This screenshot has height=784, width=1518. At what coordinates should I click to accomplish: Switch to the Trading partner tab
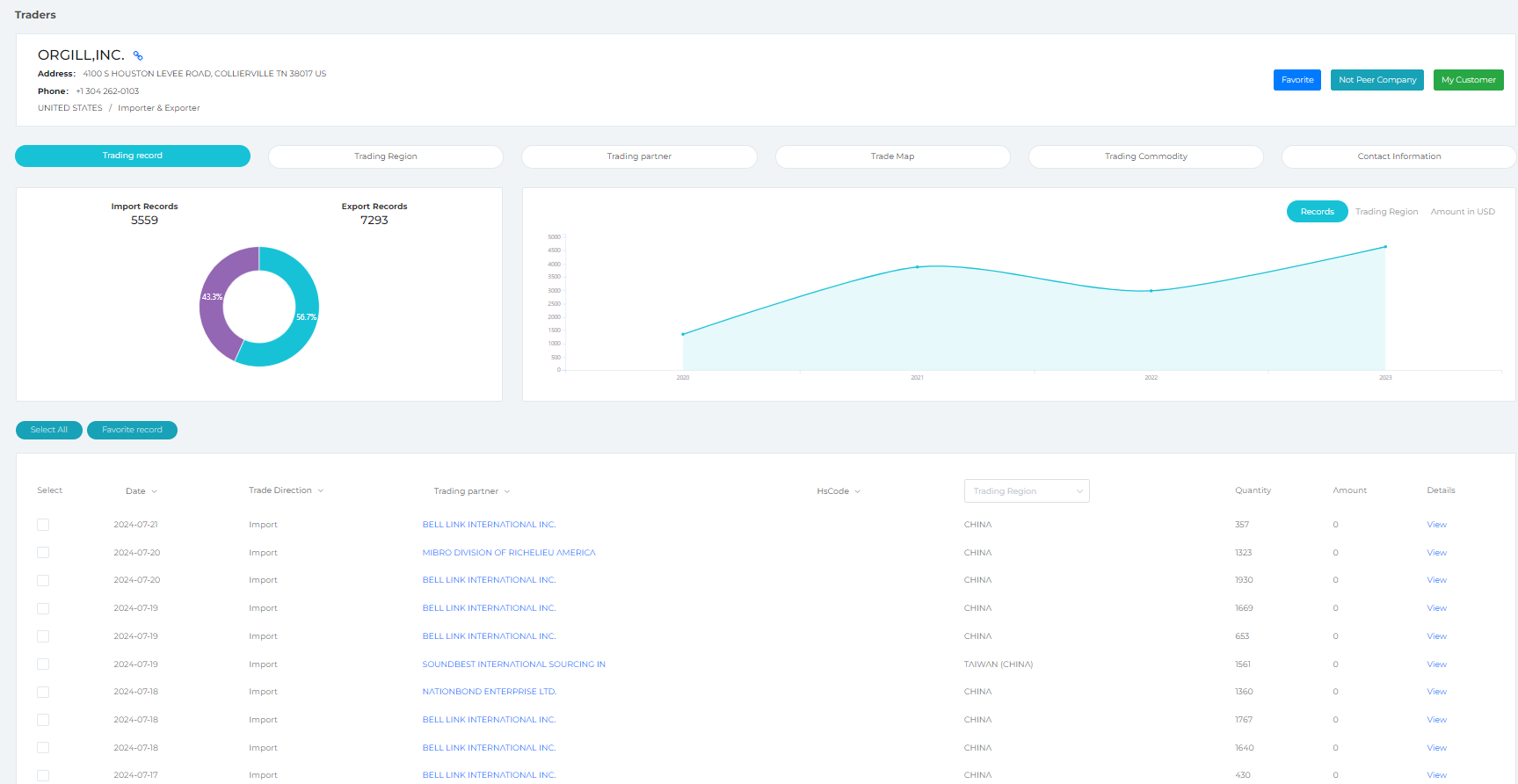tap(639, 156)
